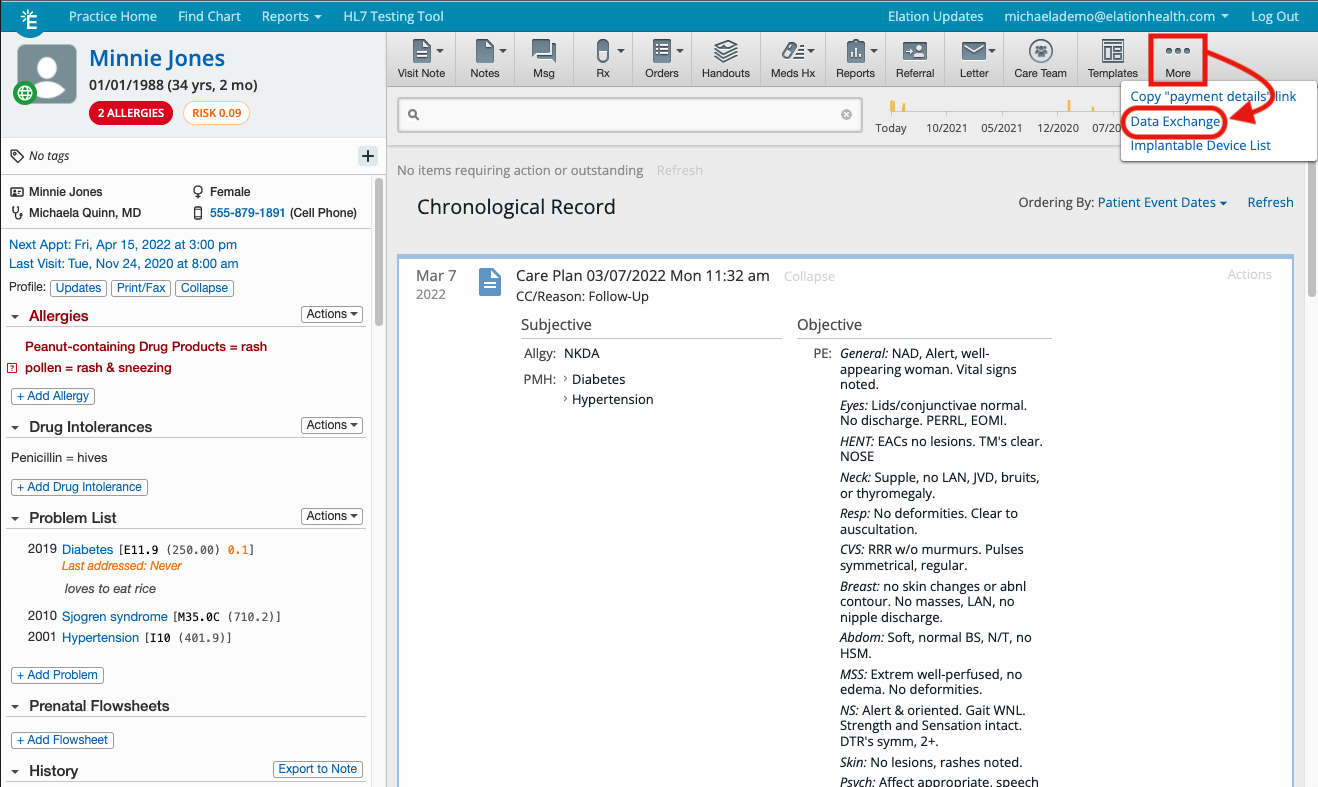Click the 10/2021 timeline marker
Viewport: 1318px width, 787px height.
pyautogui.click(x=946, y=128)
